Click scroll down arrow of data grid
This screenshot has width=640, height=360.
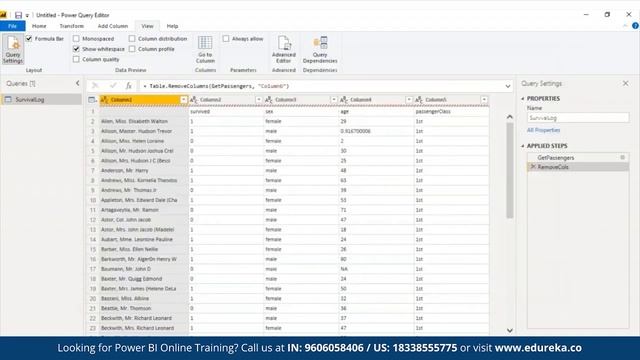tap(510, 330)
